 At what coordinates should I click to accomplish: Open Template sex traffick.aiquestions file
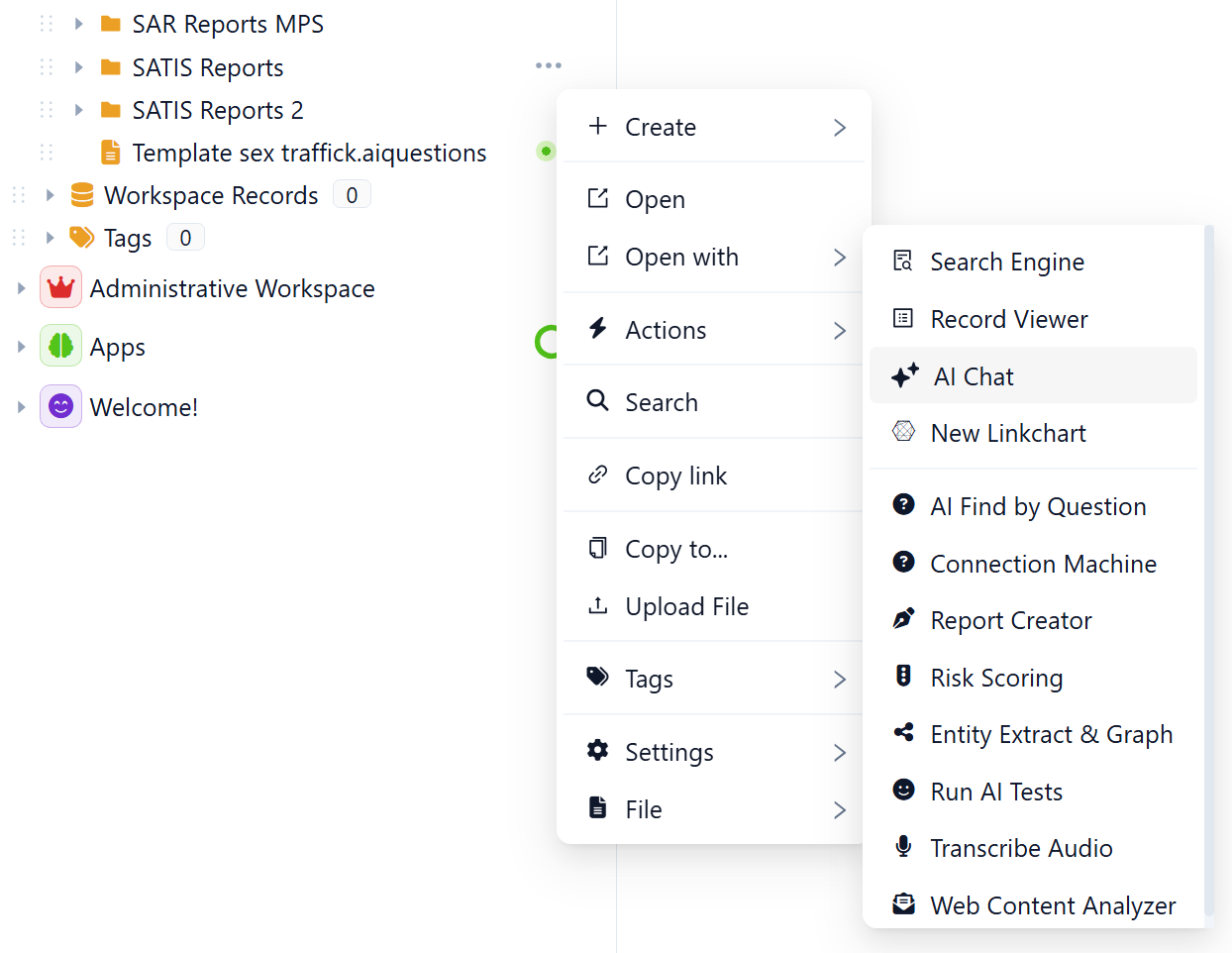coord(309,153)
